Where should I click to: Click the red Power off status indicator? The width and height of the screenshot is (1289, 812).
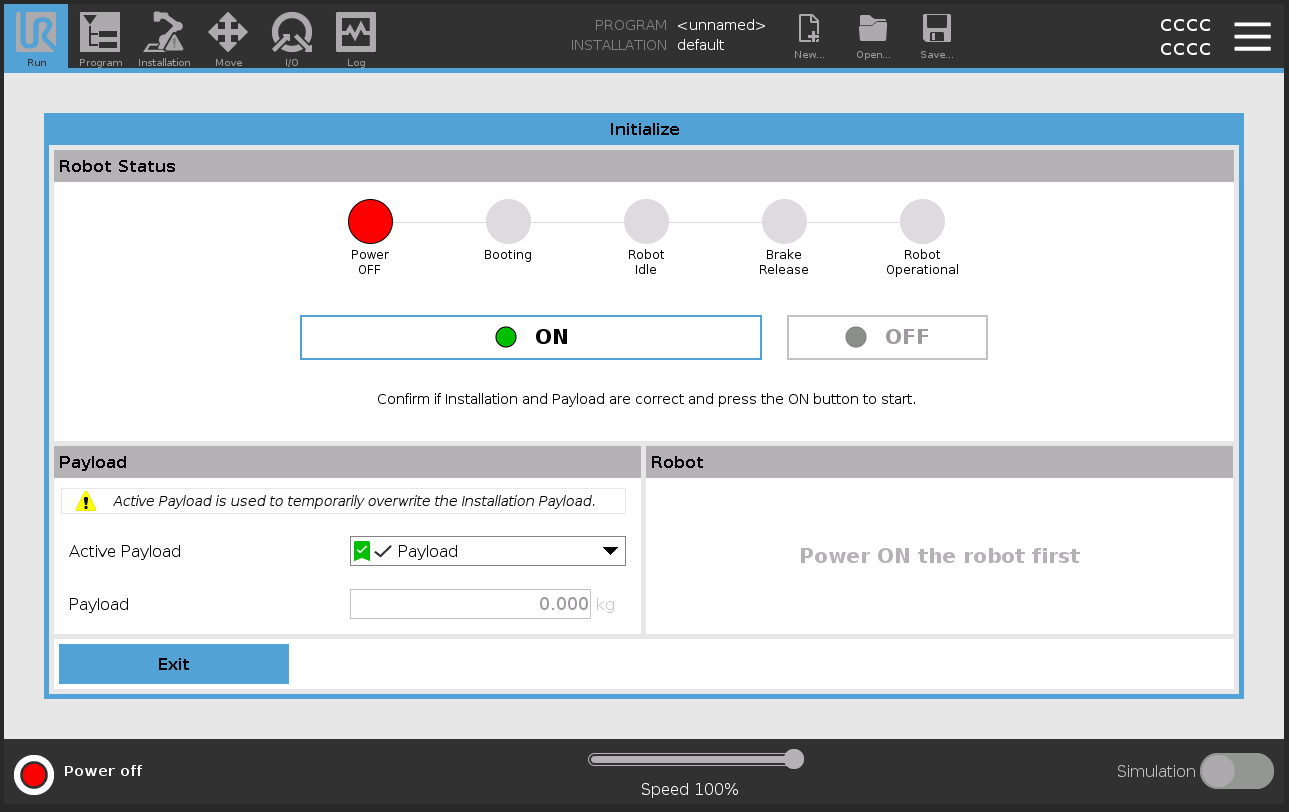pos(34,774)
